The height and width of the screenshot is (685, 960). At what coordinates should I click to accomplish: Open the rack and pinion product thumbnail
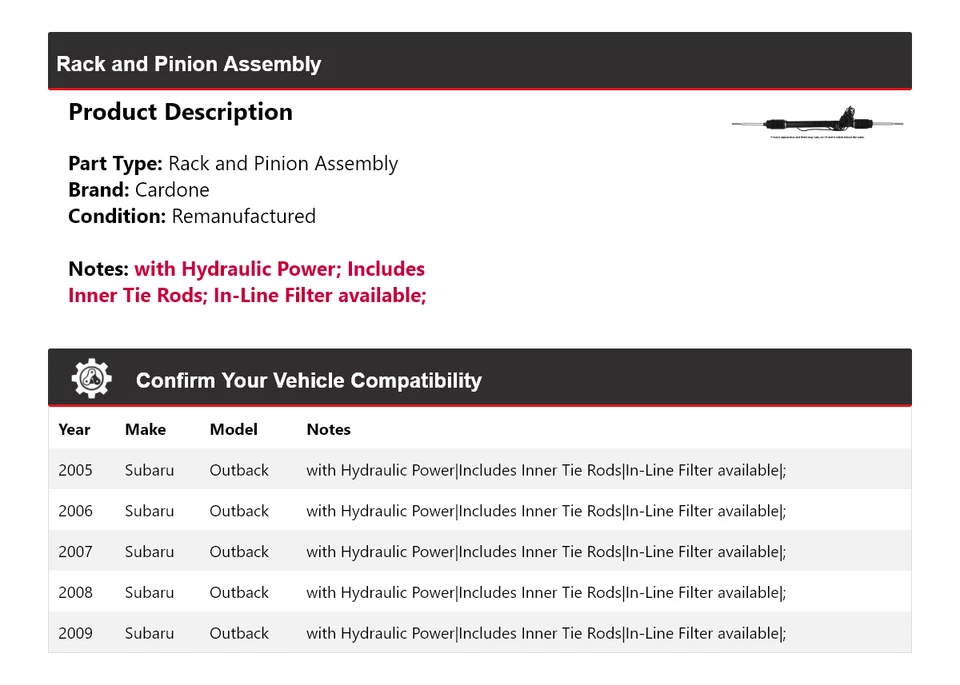(817, 123)
